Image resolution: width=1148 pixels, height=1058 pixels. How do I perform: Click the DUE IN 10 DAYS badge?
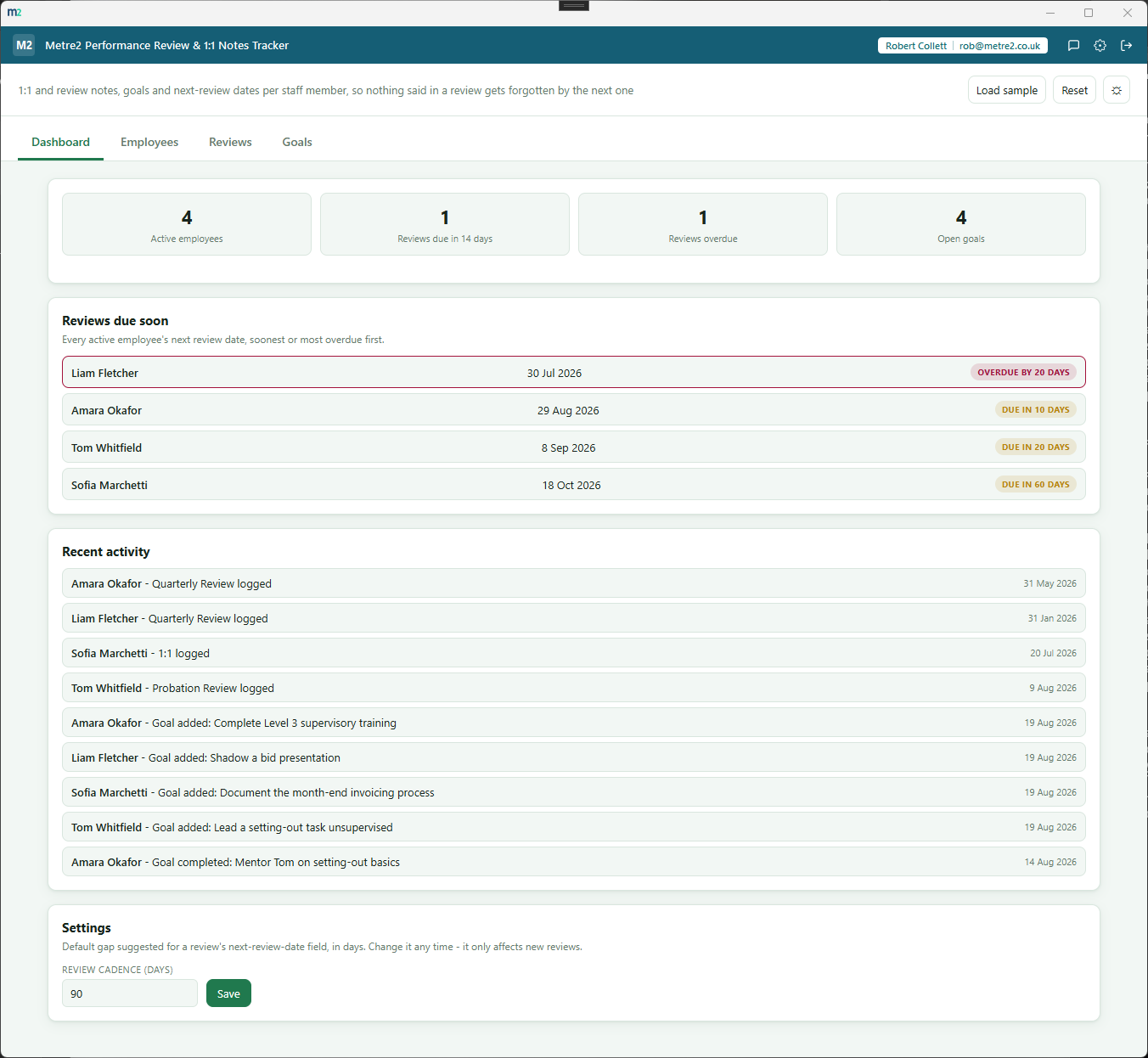click(1035, 409)
